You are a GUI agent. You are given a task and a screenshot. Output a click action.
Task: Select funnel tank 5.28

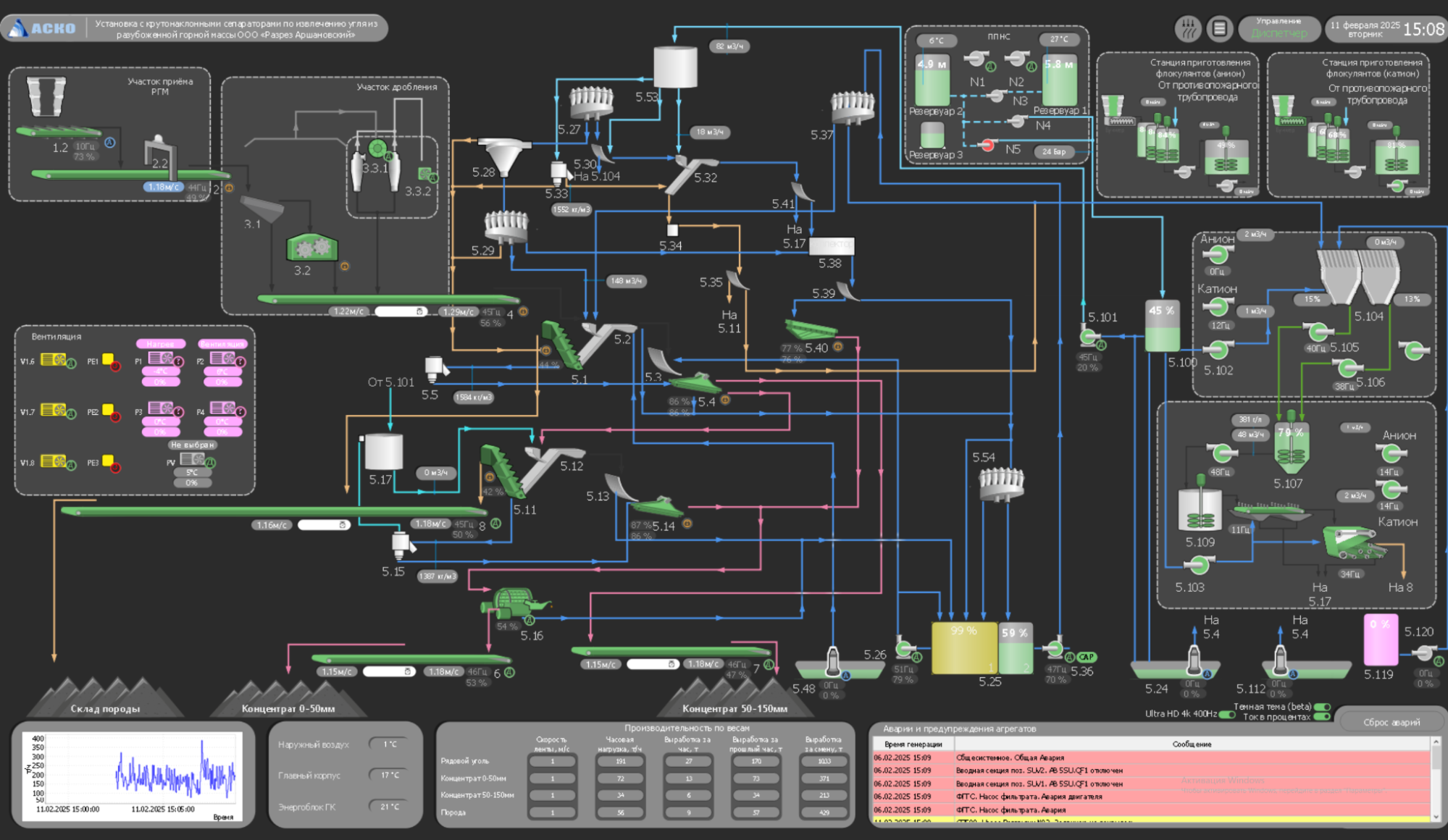[503, 157]
